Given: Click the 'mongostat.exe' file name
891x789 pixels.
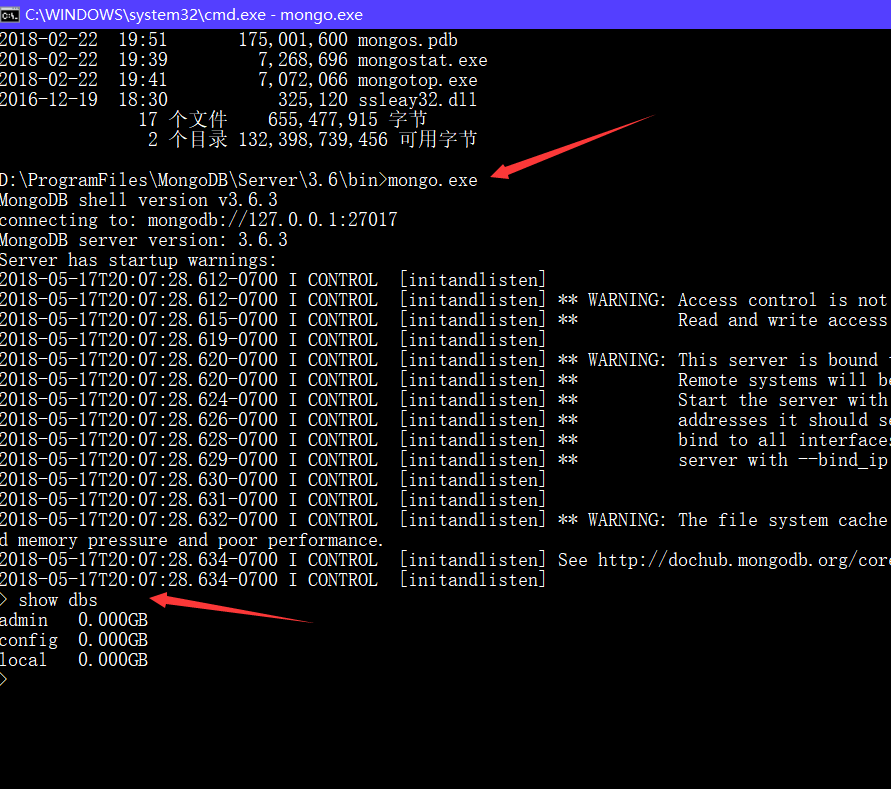Looking at the screenshot, I should tap(422, 60).
